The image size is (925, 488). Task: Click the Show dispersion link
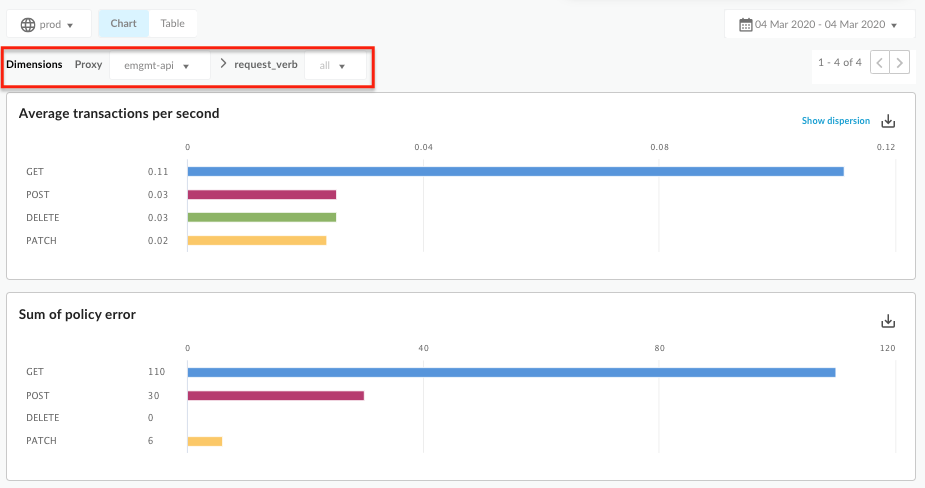click(x=835, y=121)
